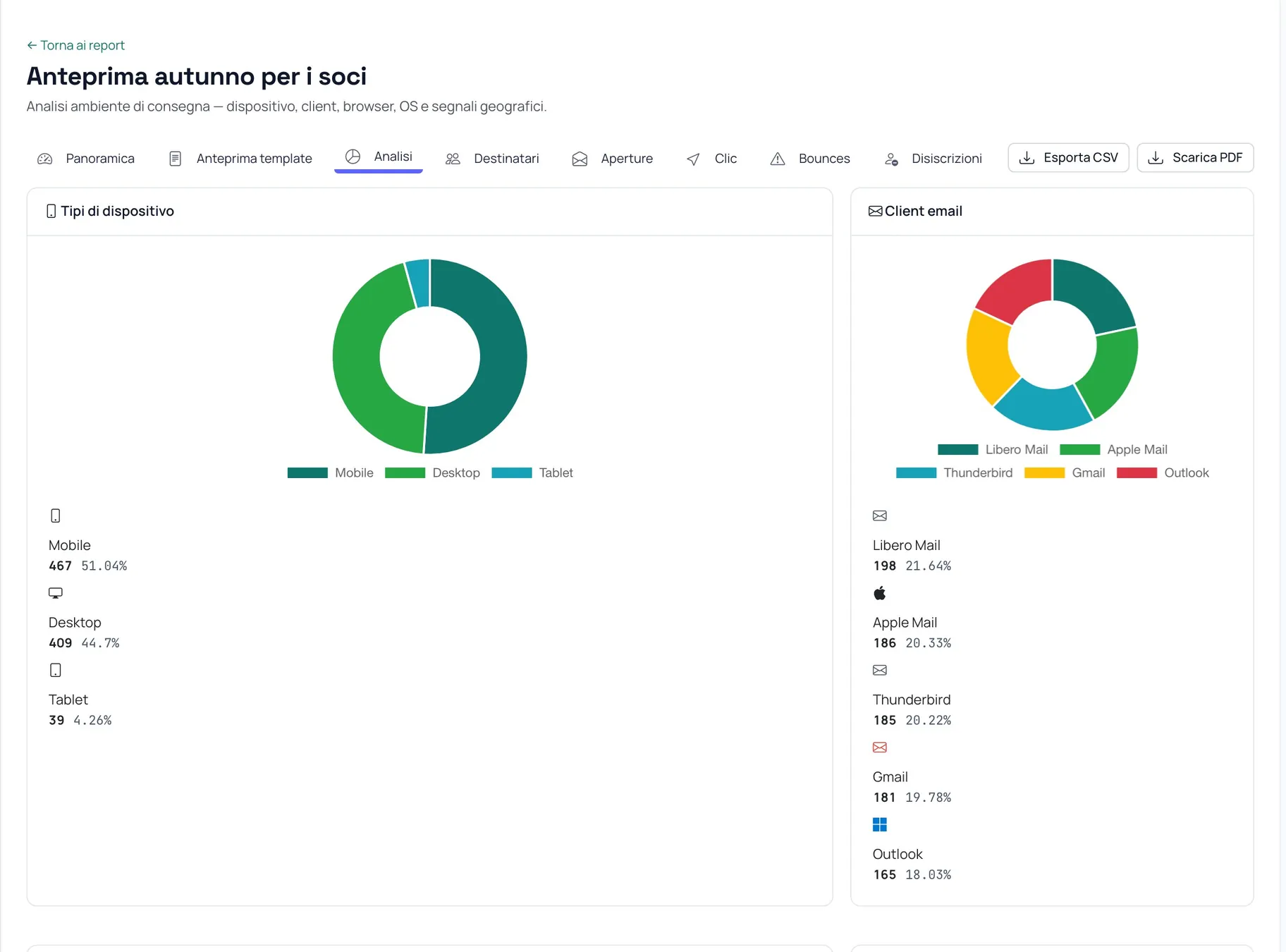Open the Disiscrizioni tab
Viewport: 1286px width, 952px height.
(933, 159)
